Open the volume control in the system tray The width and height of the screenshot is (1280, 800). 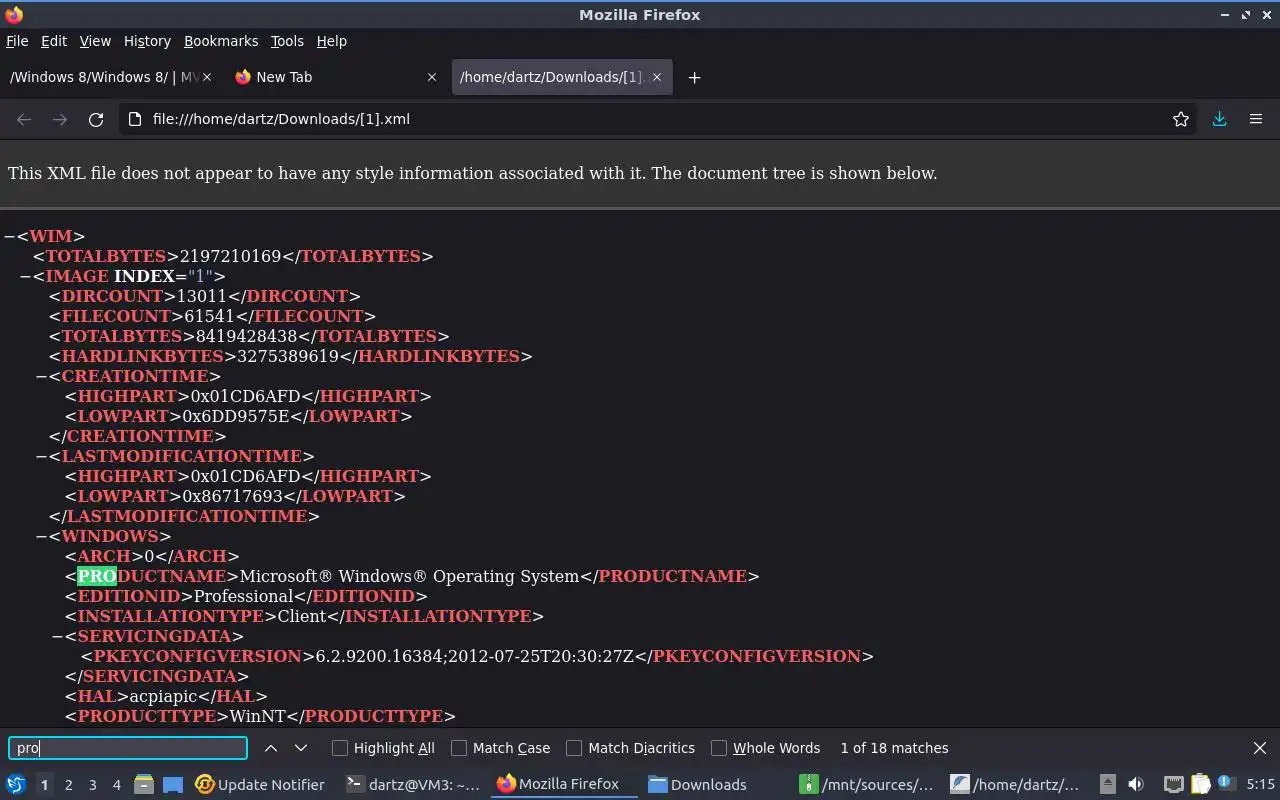(1136, 785)
